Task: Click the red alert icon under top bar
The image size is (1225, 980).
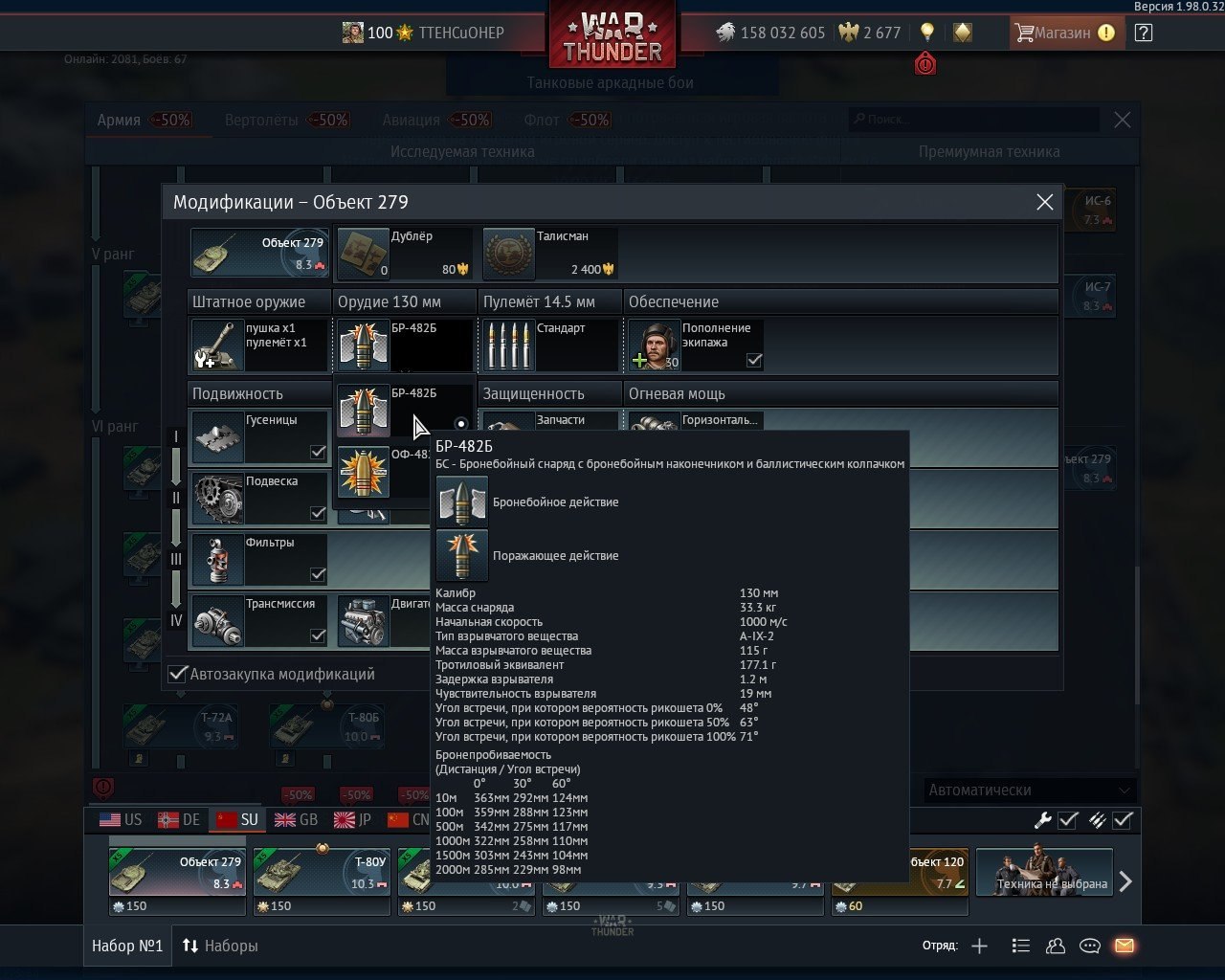Action: pos(925,63)
